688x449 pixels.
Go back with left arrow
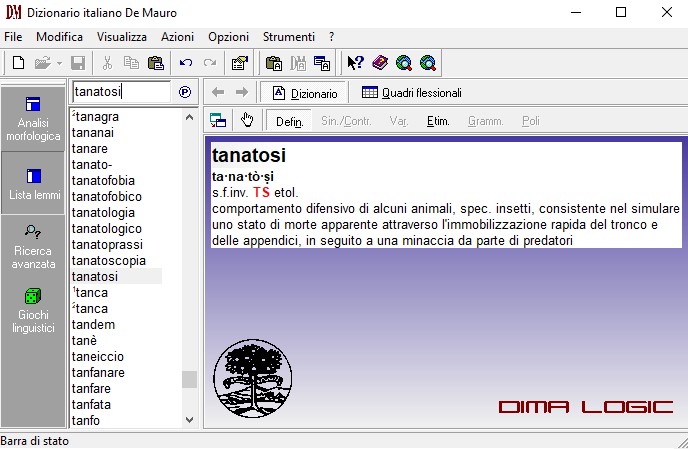[x=218, y=92]
